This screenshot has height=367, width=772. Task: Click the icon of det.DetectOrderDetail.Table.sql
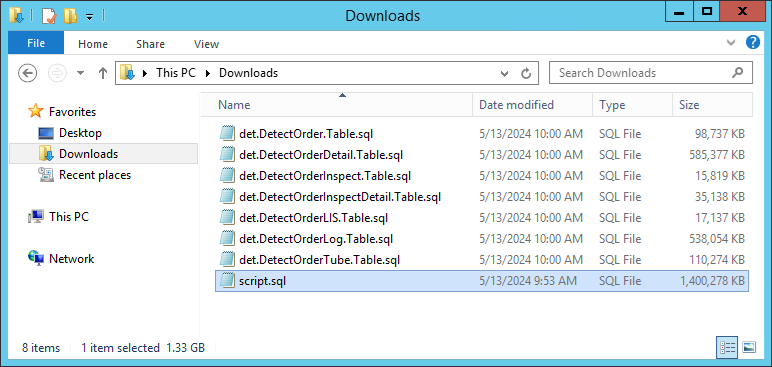[x=227, y=155]
